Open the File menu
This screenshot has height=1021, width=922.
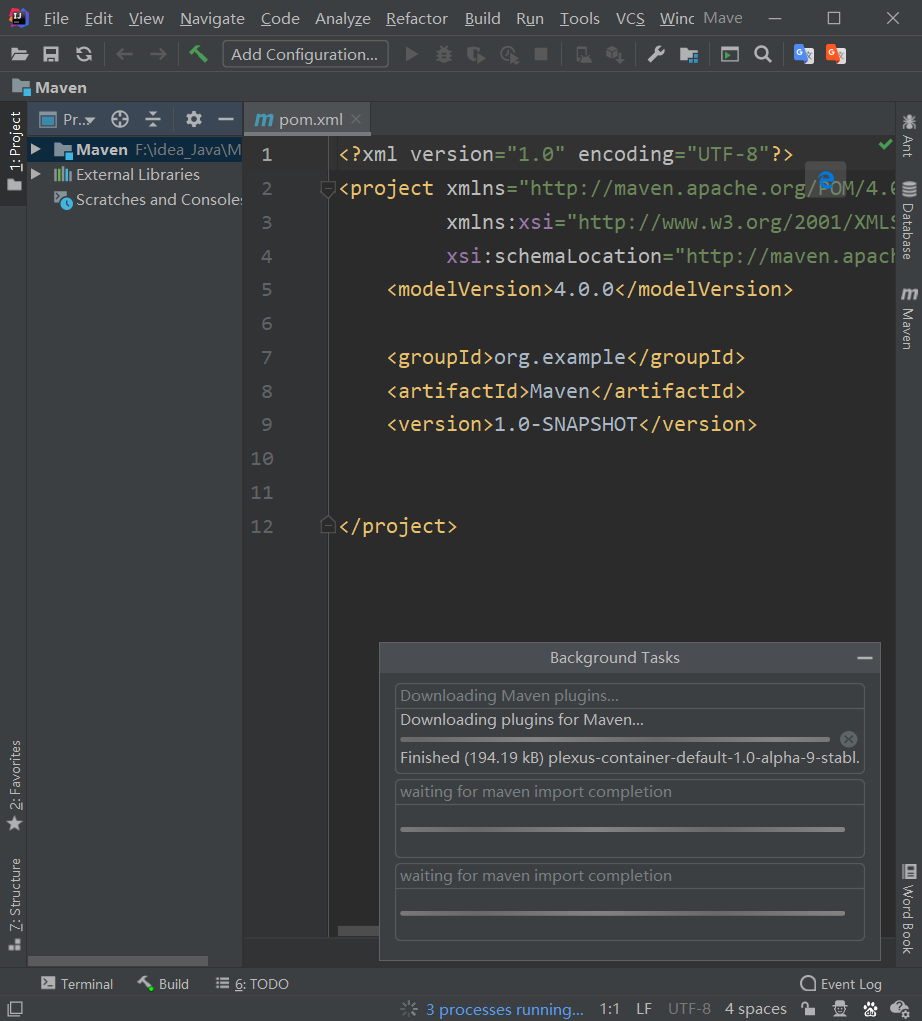(x=56, y=19)
